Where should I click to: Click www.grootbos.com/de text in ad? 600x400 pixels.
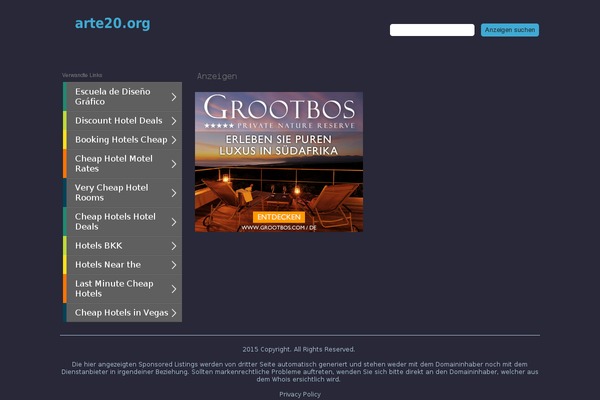[279, 228]
